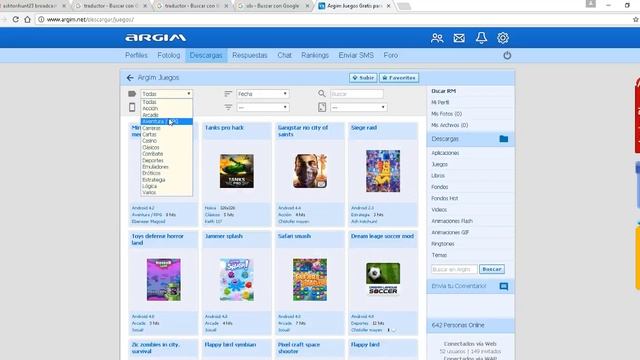Screen dimensions: 640x360
Task: Open the messages envelope icon
Action: (459, 38)
